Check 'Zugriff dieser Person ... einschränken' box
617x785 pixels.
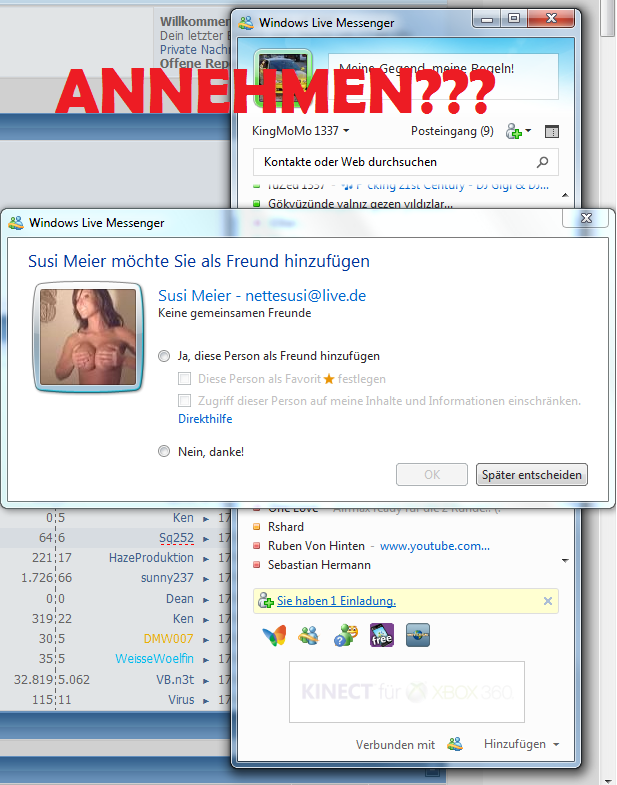[x=184, y=401]
